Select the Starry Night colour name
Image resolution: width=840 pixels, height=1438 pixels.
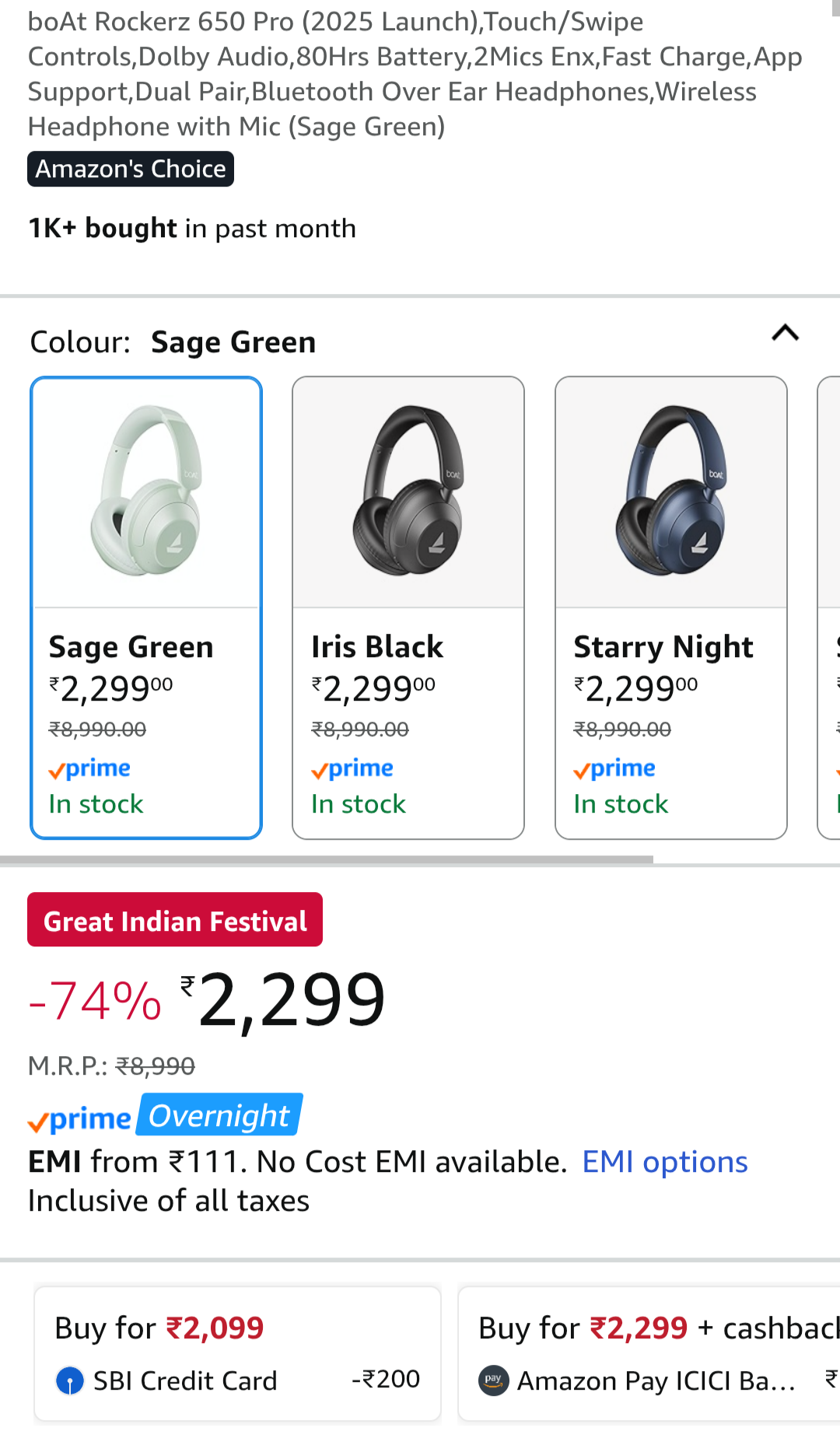click(x=663, y=647)
